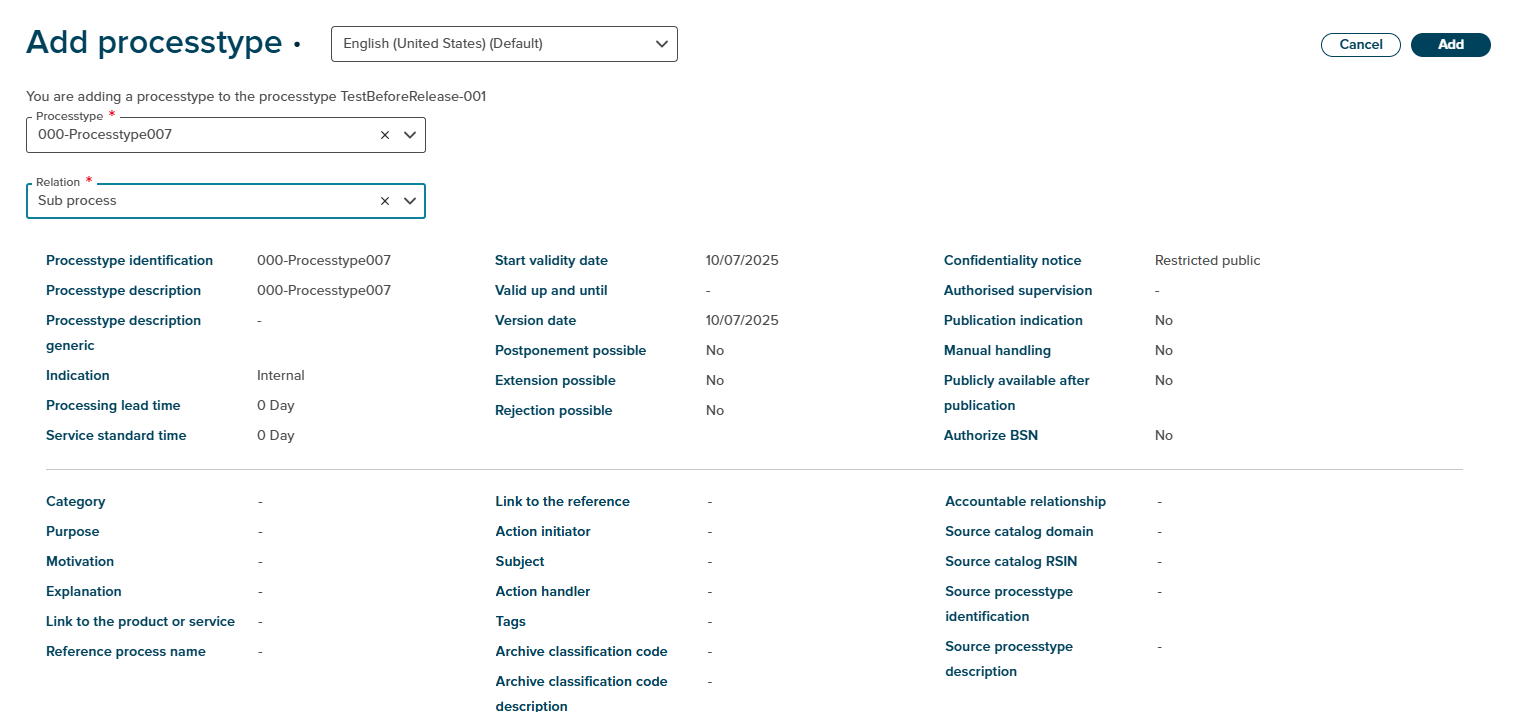Clear the Processtype field selection
This screenshot has height=712, width=1521.
click(x=385, y=135)
